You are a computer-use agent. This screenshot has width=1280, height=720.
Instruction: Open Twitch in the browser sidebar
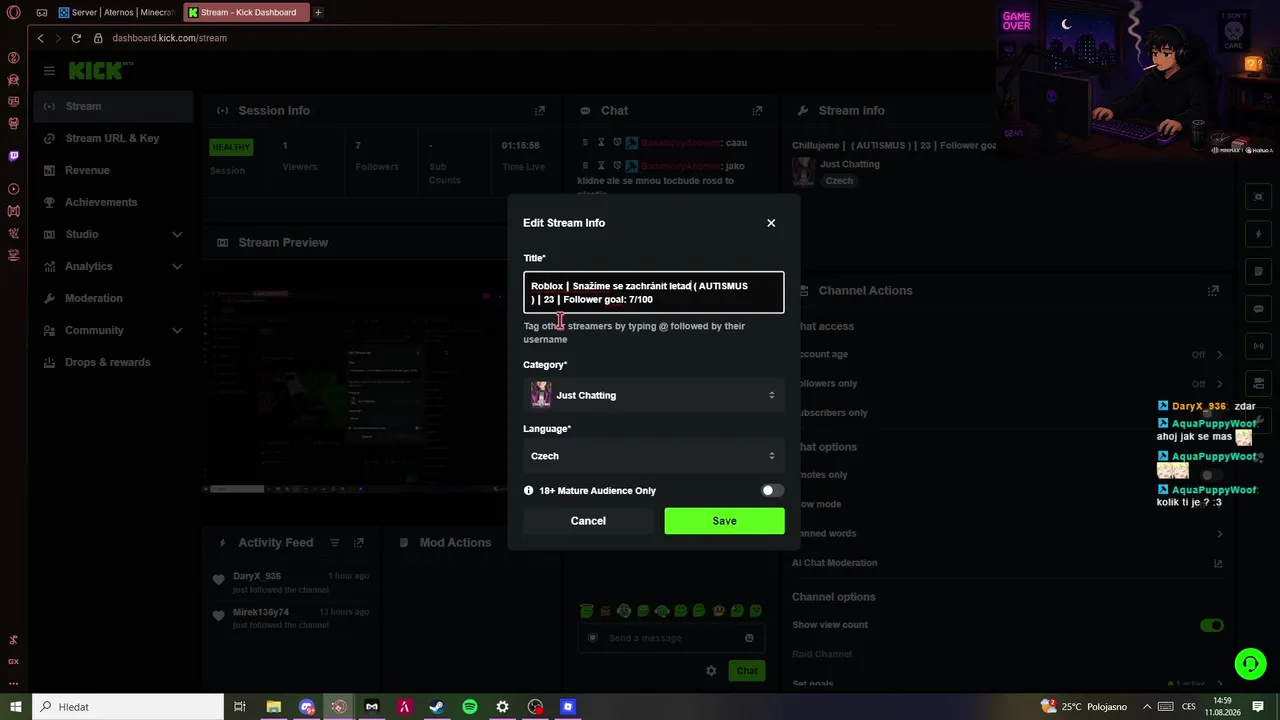click(x=13, y=156)
